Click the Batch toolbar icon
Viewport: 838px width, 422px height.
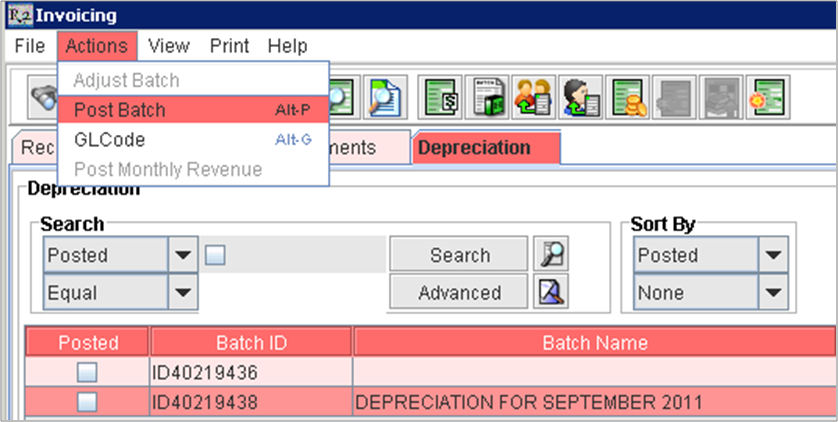click(x=487, y=97)
